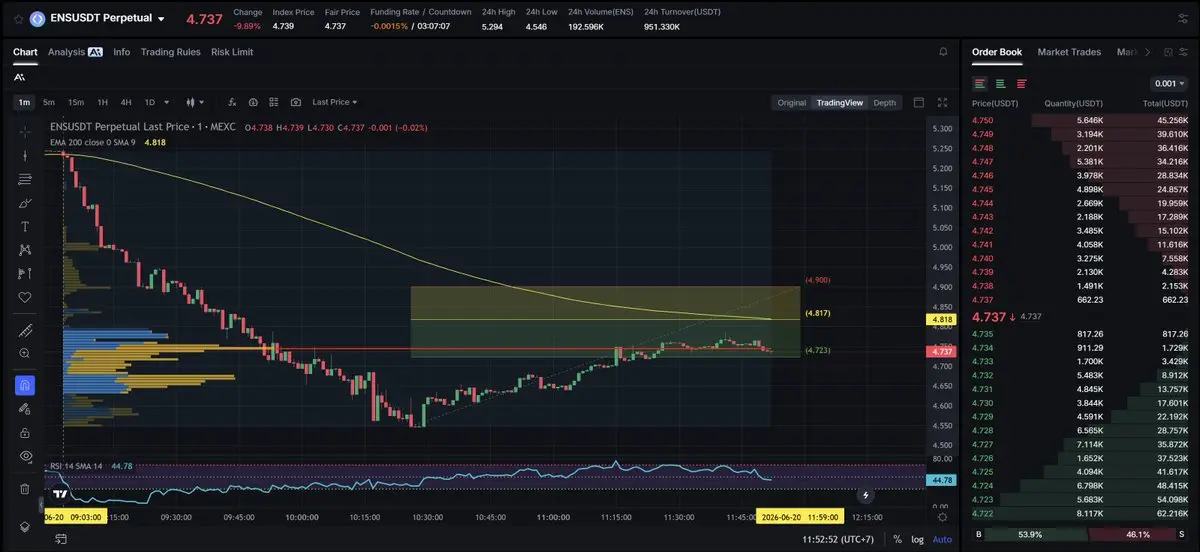Enter fullscreen chart mode

[x=942, y=102]
